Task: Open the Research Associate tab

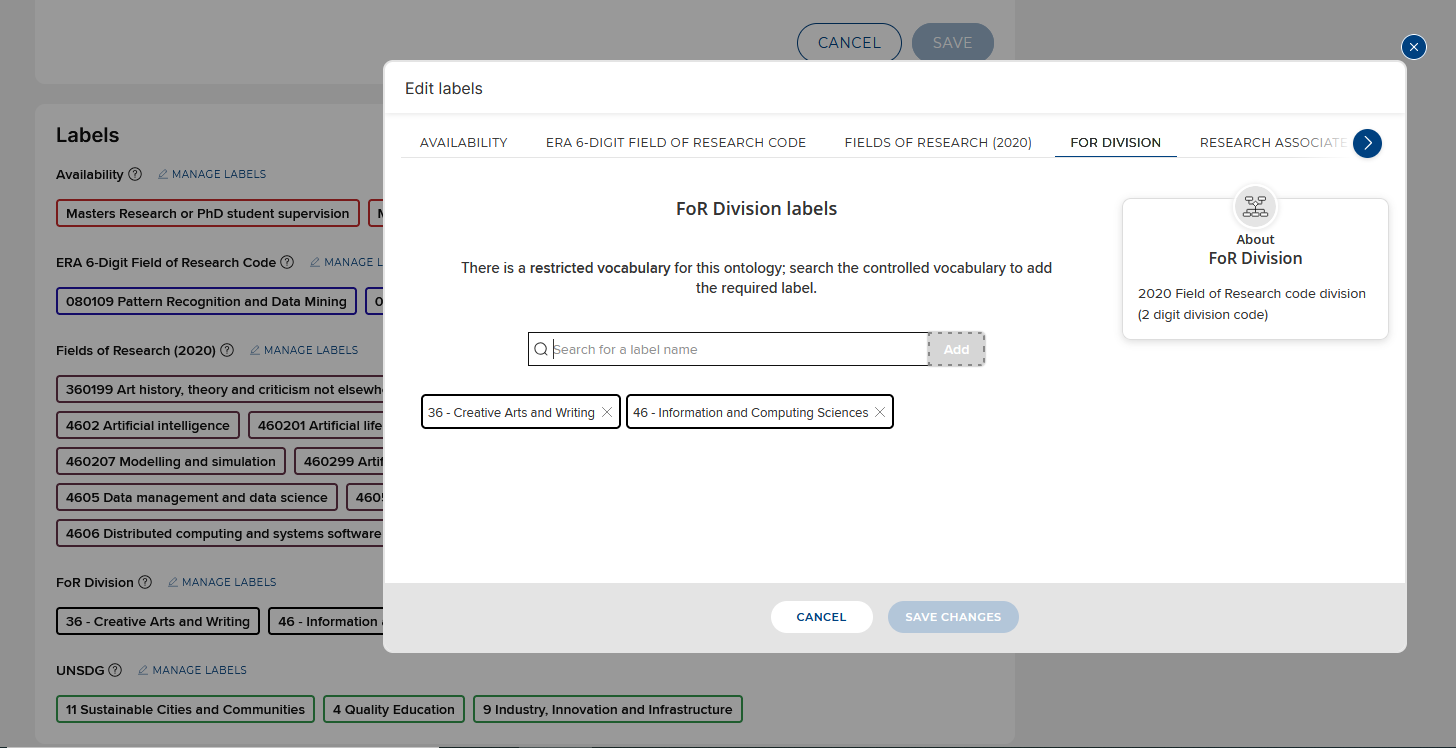Action: tap(1272, 143)
